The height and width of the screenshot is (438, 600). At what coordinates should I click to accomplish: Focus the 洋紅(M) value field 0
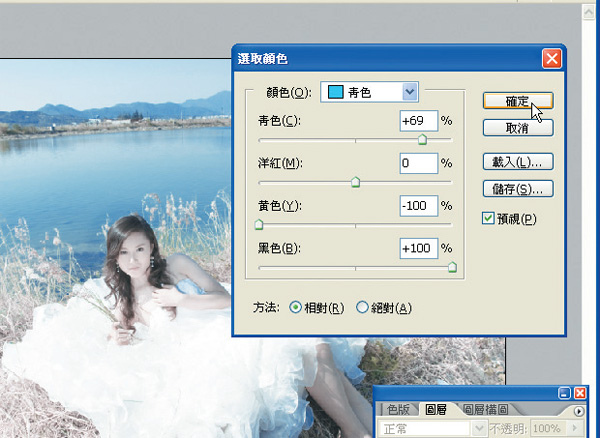click(x=419, y=163)
